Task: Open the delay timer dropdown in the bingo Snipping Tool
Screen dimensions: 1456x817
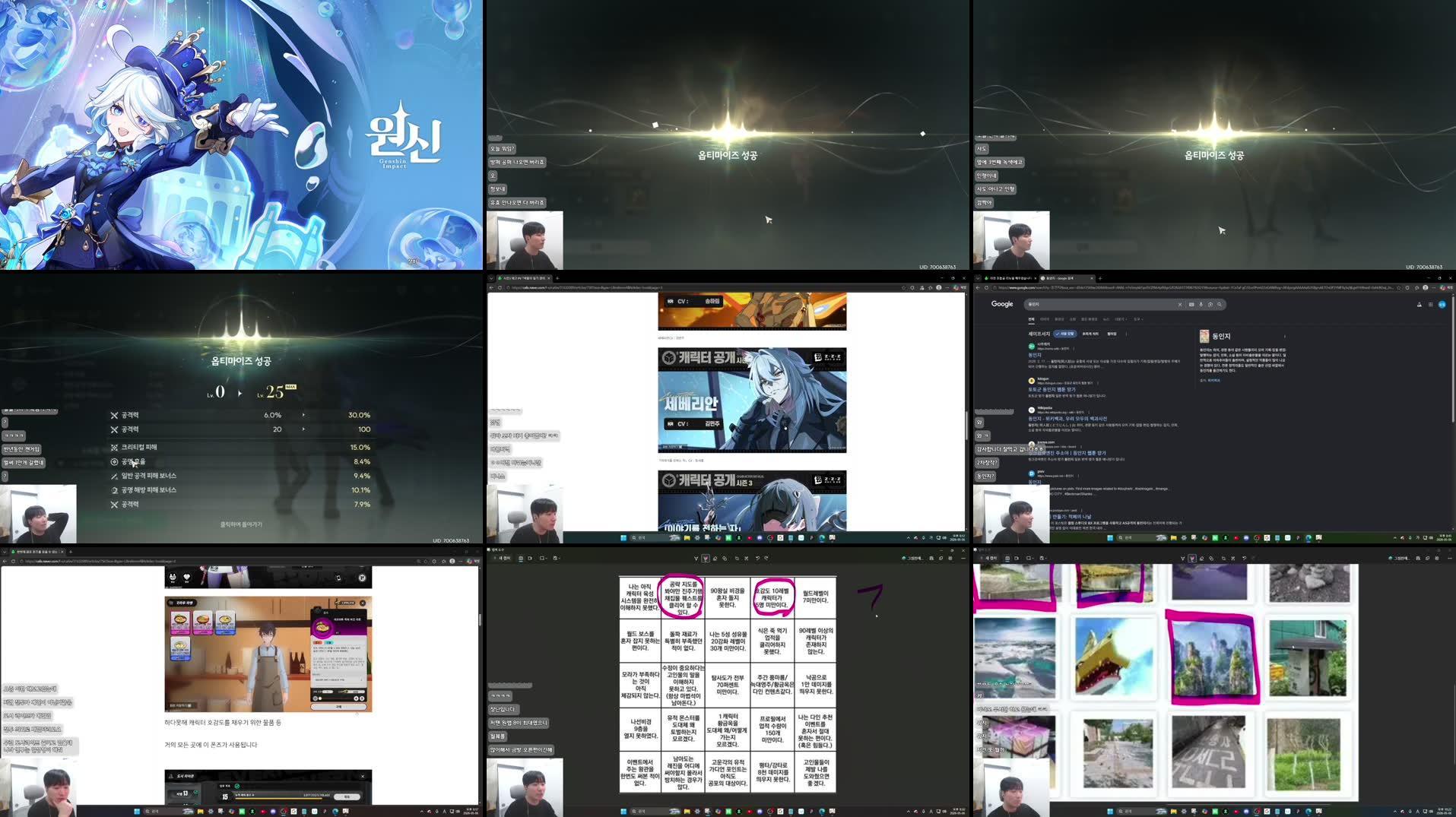Action: pos(557,559)
